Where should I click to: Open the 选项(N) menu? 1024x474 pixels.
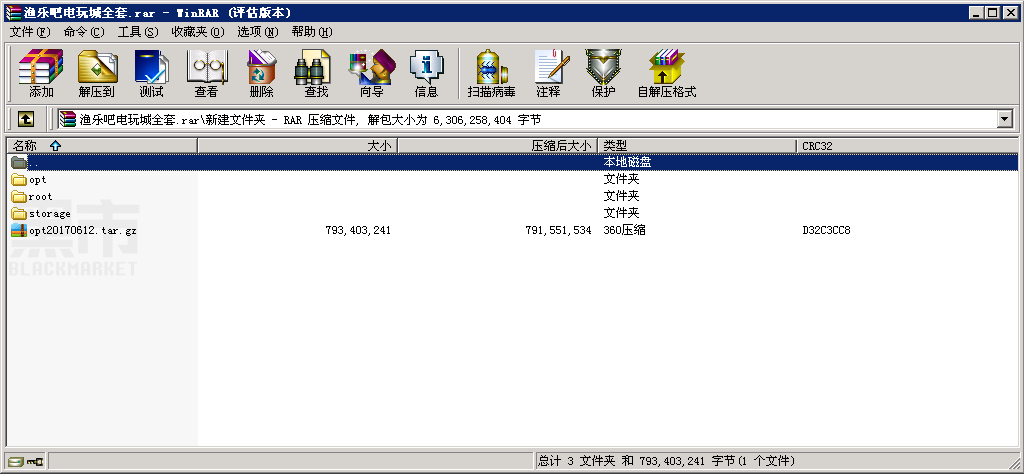[258, 32]
